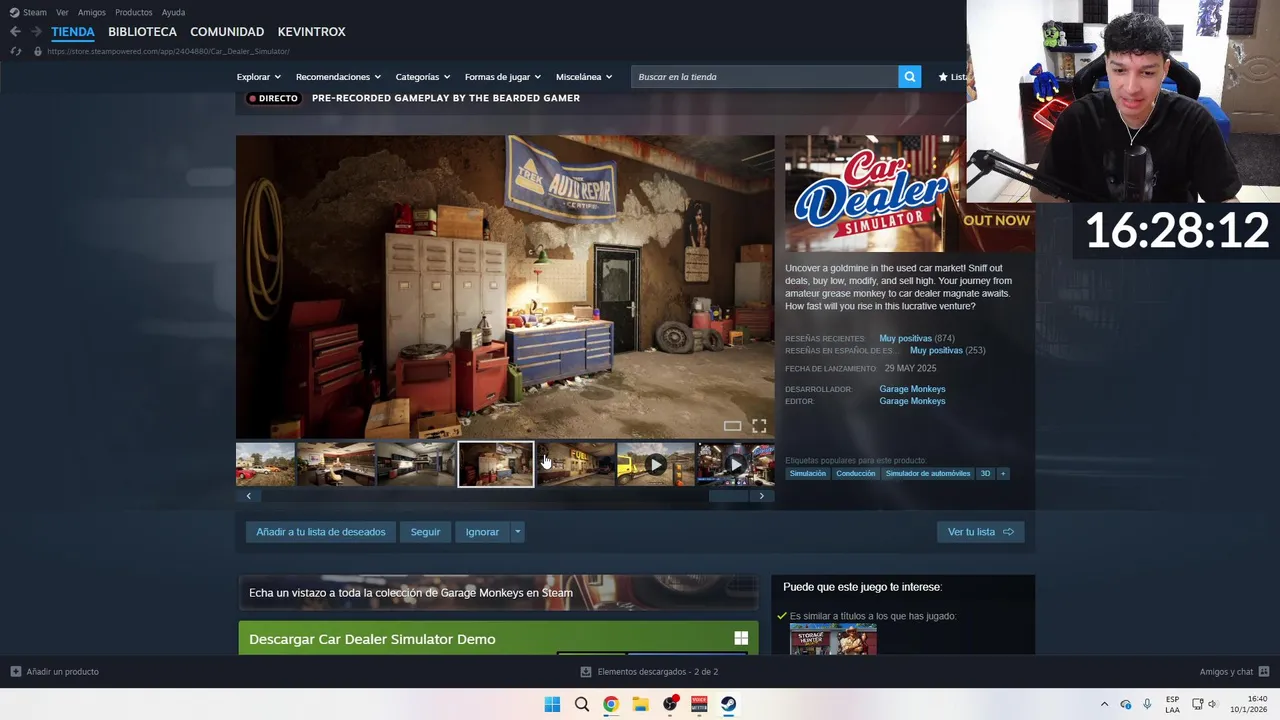The width and height of the screenshot is (1280, 720).
Task: Move the thumbnail strip left using its arrow
Action: point(248,496)
